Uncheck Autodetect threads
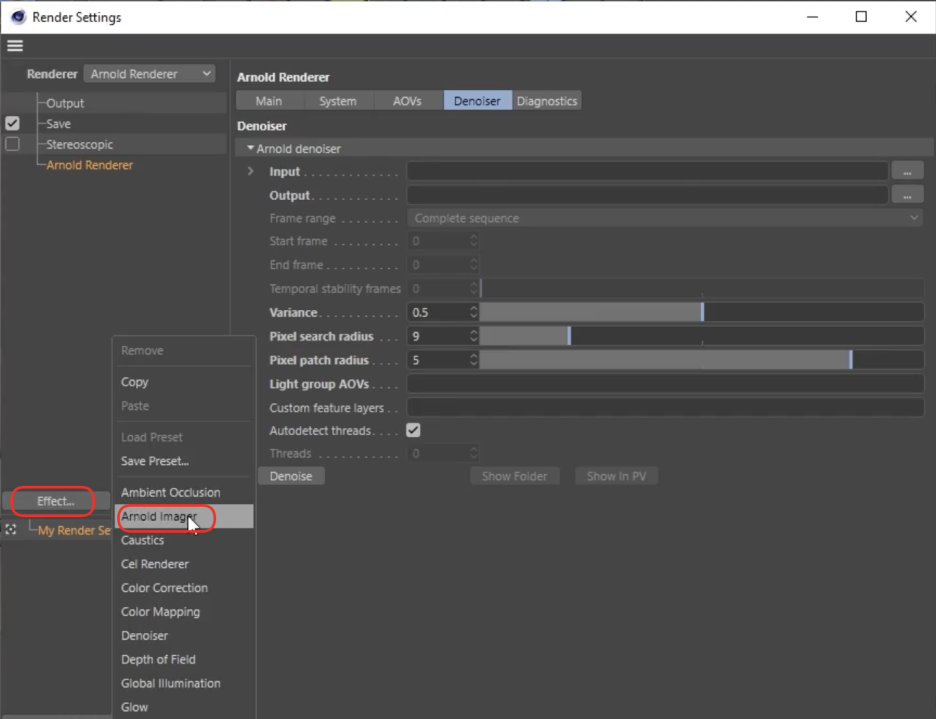The image size is (936, 719). [413, 430]
